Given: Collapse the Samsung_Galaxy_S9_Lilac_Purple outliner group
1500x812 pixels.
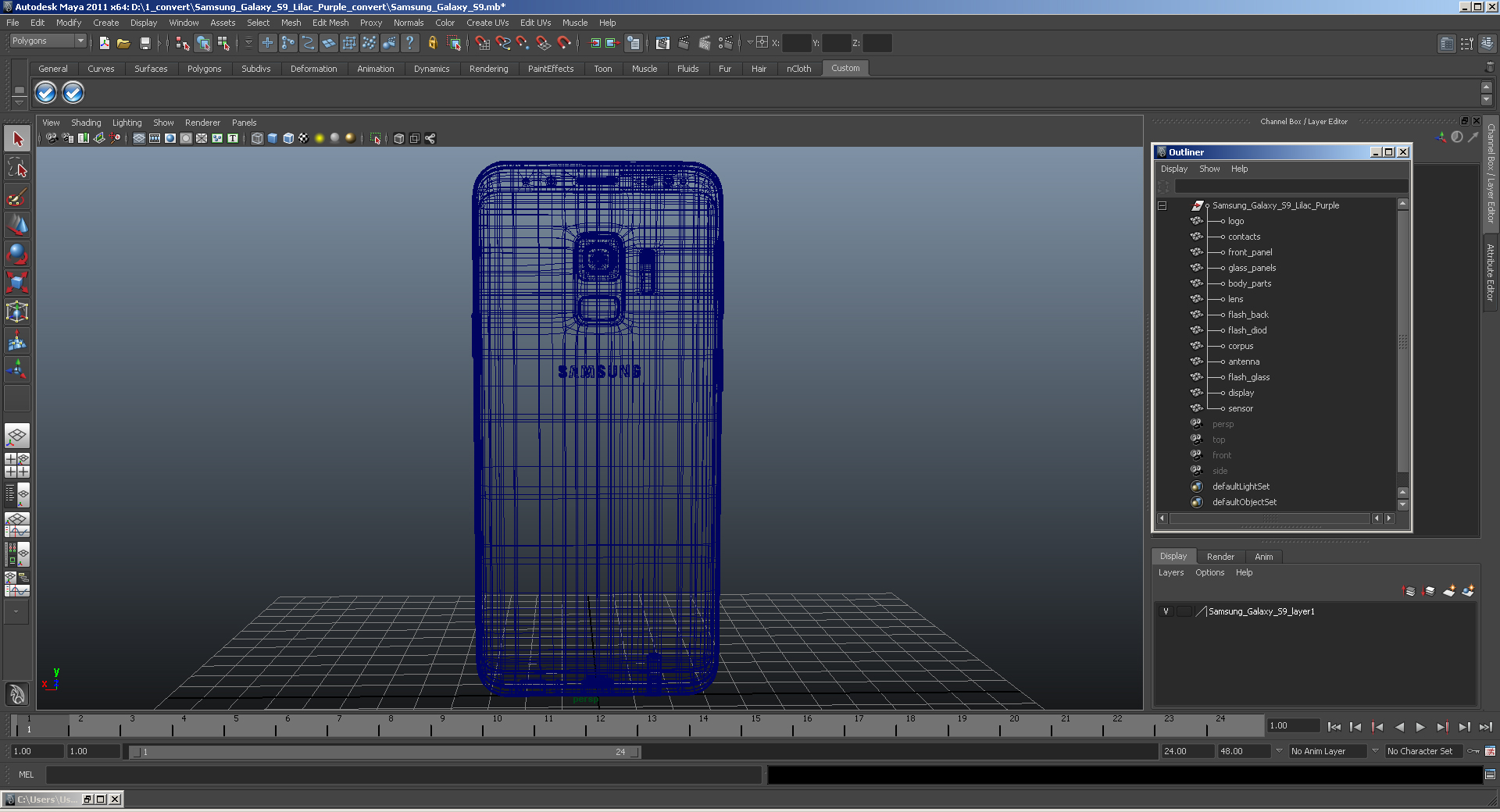Looking at the screenshot, I should coord(1162,206).
